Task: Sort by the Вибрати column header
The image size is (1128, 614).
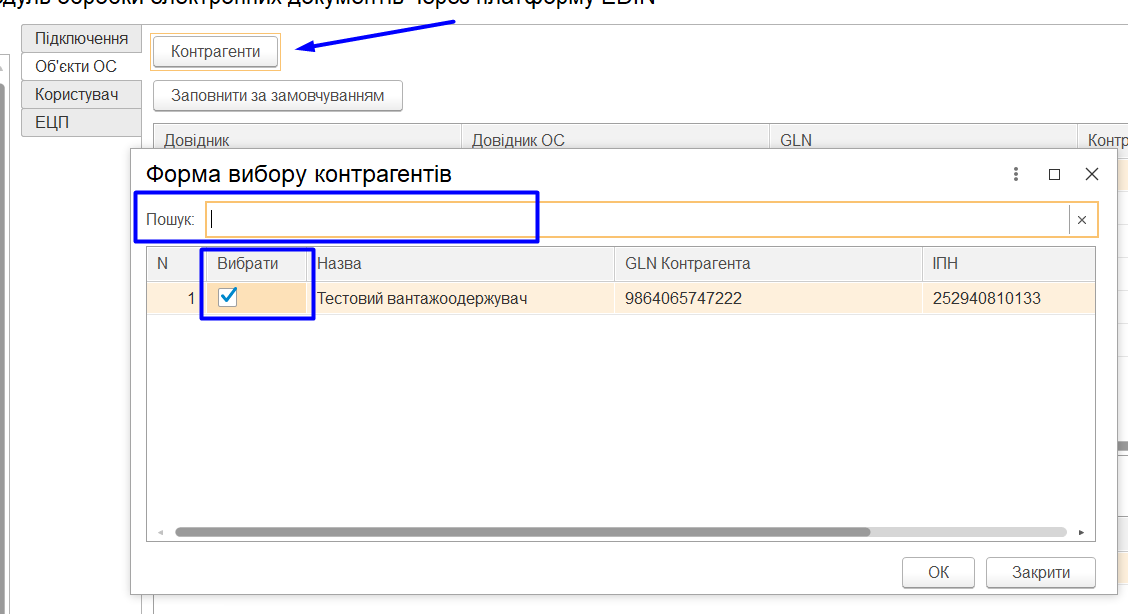Action: tap(247, 264)
